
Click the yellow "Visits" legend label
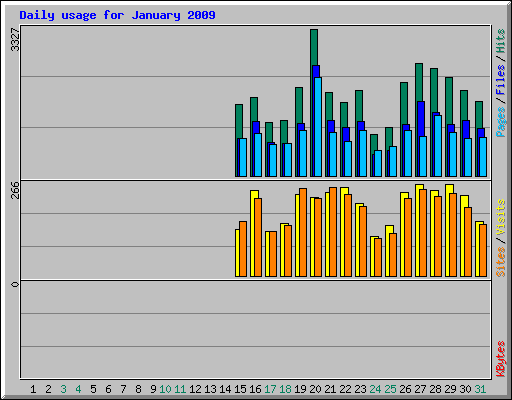500,218
